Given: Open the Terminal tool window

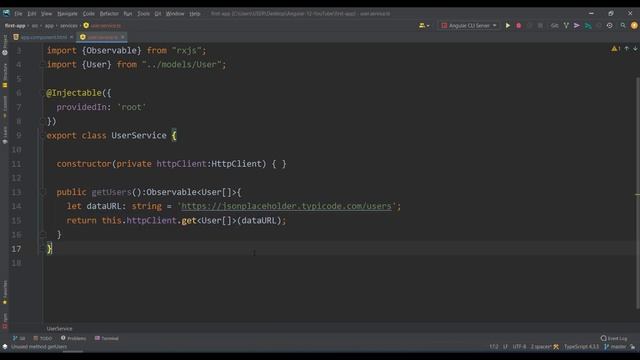Looking at the screenshot, I should click(x=107, y=338).
